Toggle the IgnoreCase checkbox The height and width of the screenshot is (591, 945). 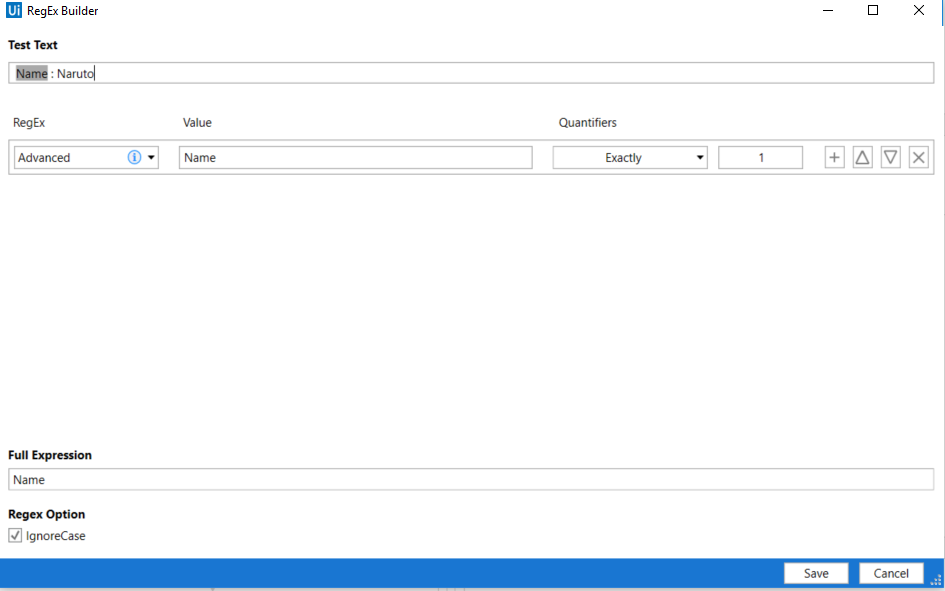(x=15, y=536)
